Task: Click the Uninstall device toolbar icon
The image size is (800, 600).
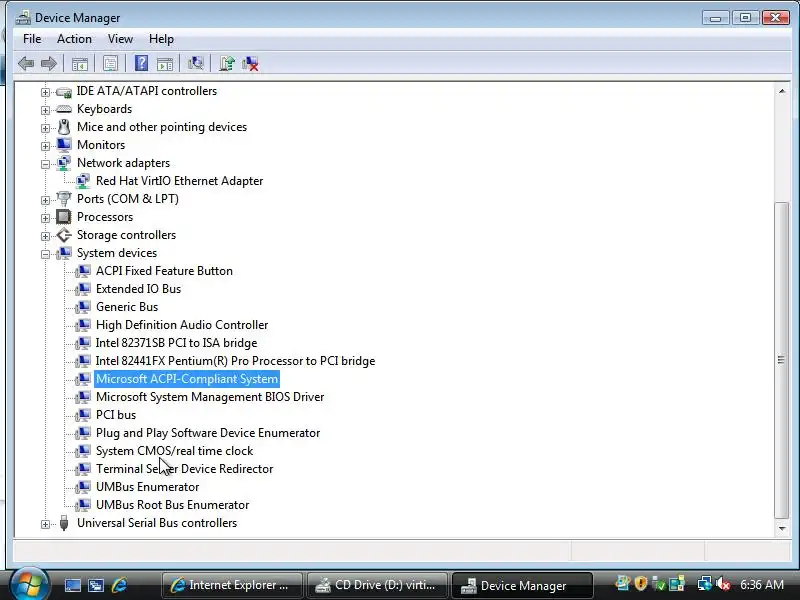Action: tap(250, 64)
